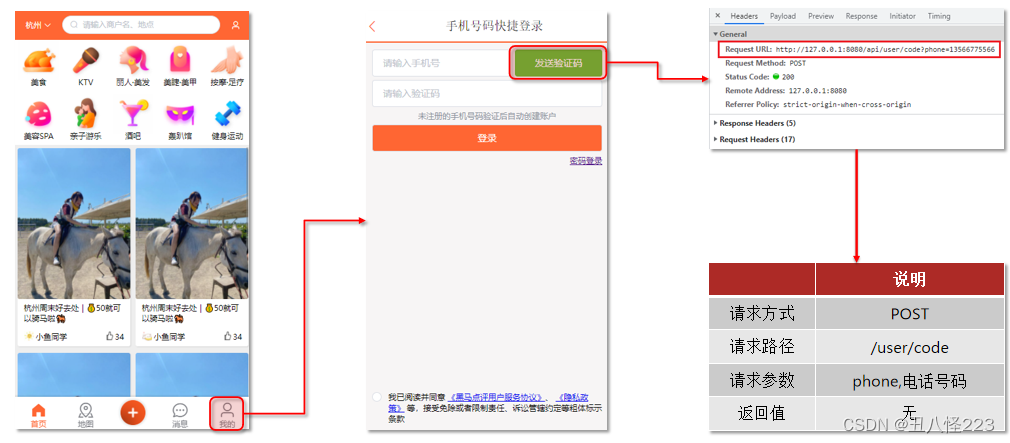
Task: Go to 首页 home tab icon
Action: [39, 410]
